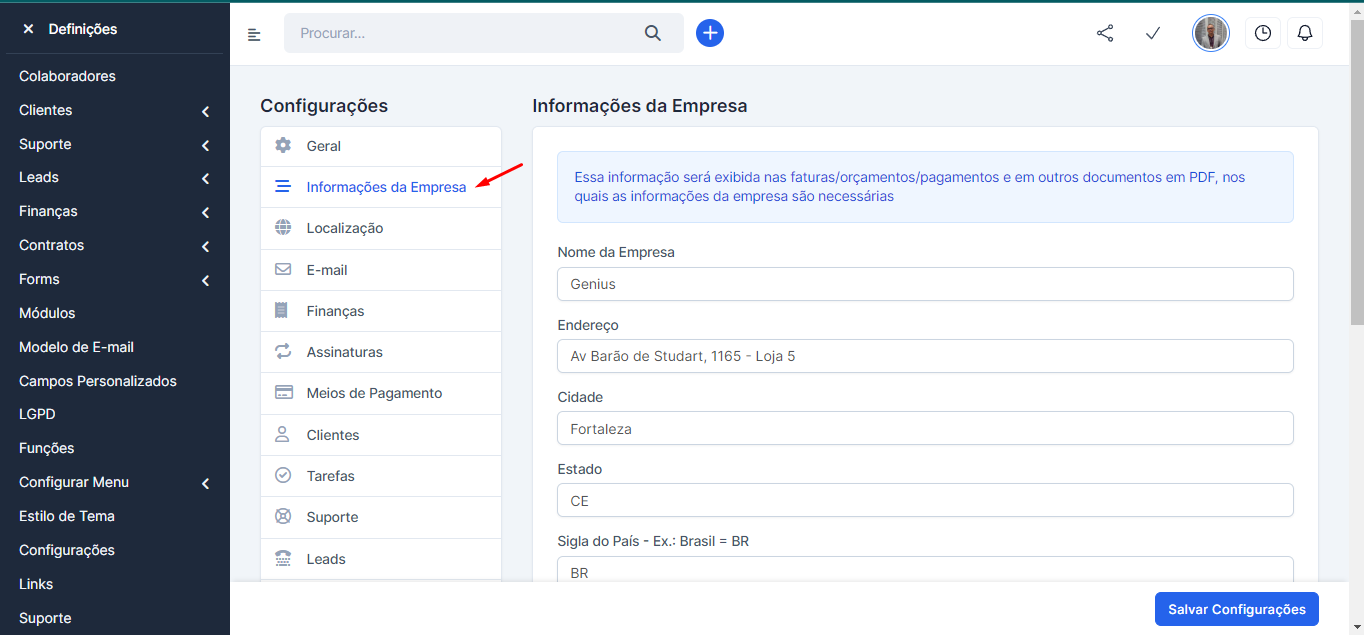Close the Definições sidebar with X icon
The width and height of the screenshot is (1364, 635).
point(28,29)
